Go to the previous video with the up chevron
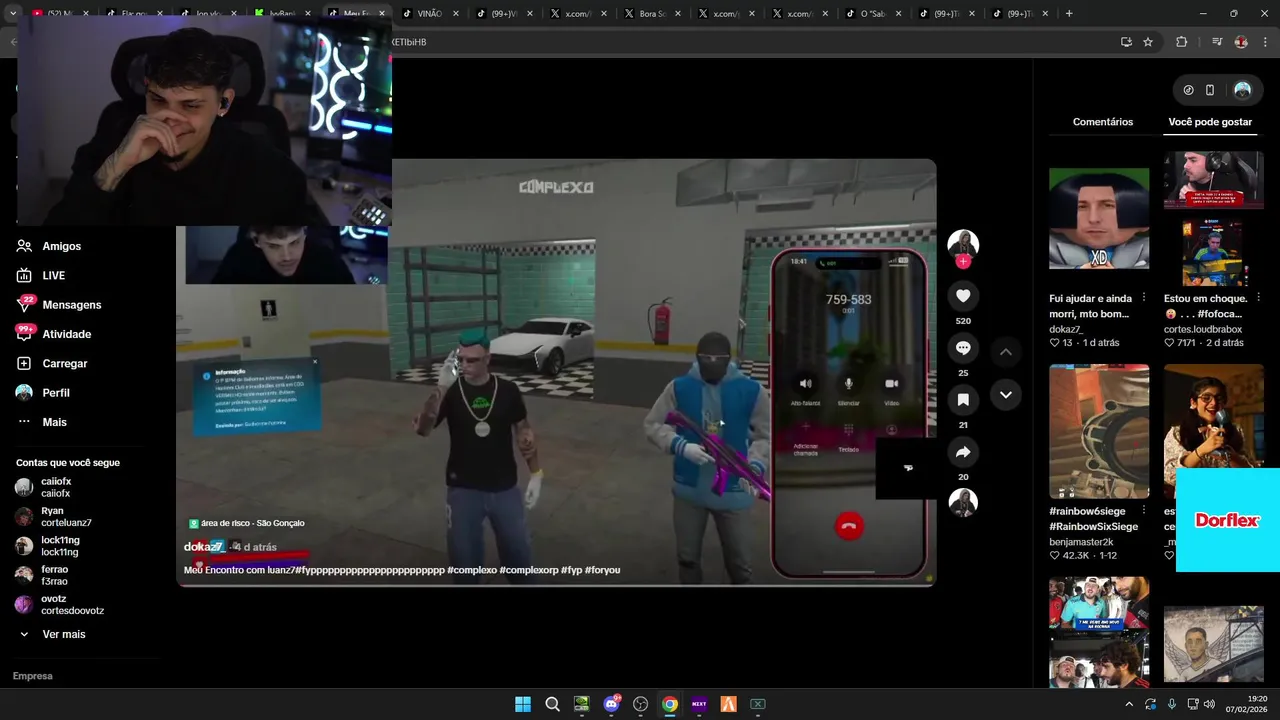Image resolution: width=1280 pixels, height=720 pixels. tap(1006, 352)
